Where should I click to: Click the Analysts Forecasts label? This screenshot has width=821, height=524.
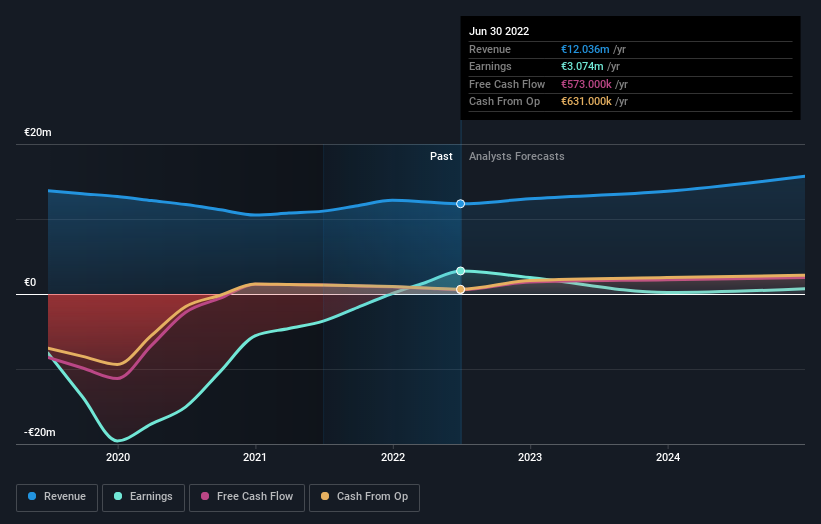(516, 156)
